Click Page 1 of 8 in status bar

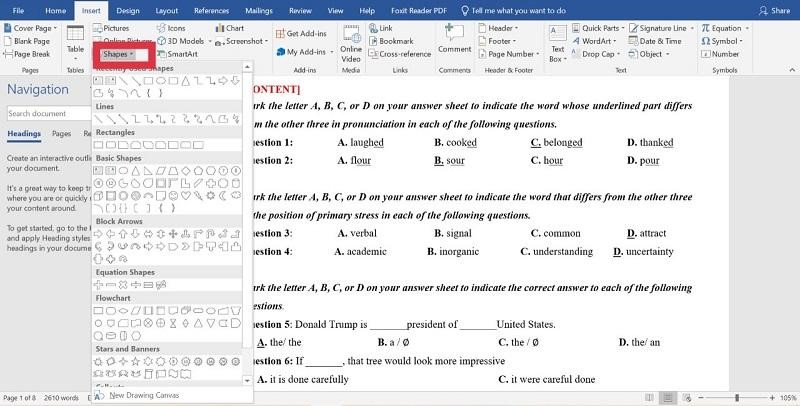click(x=19, y=398)
